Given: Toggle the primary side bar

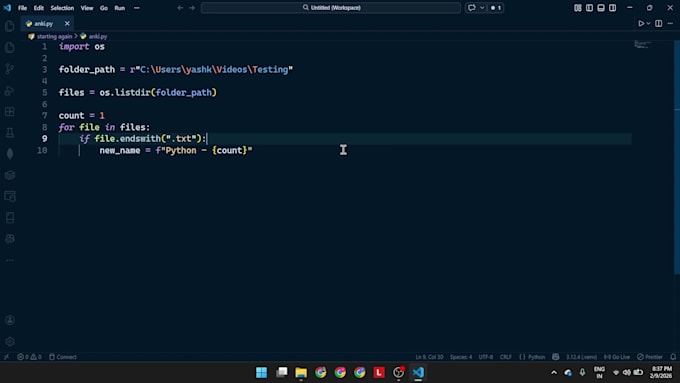Looking at the screenshot, I should tap(589, 8).
